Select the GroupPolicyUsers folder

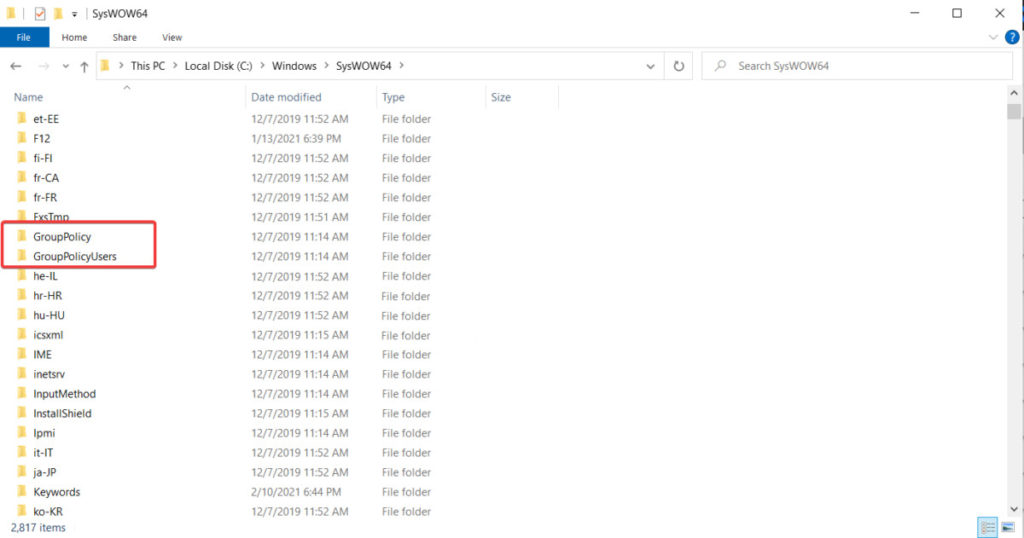74,257
